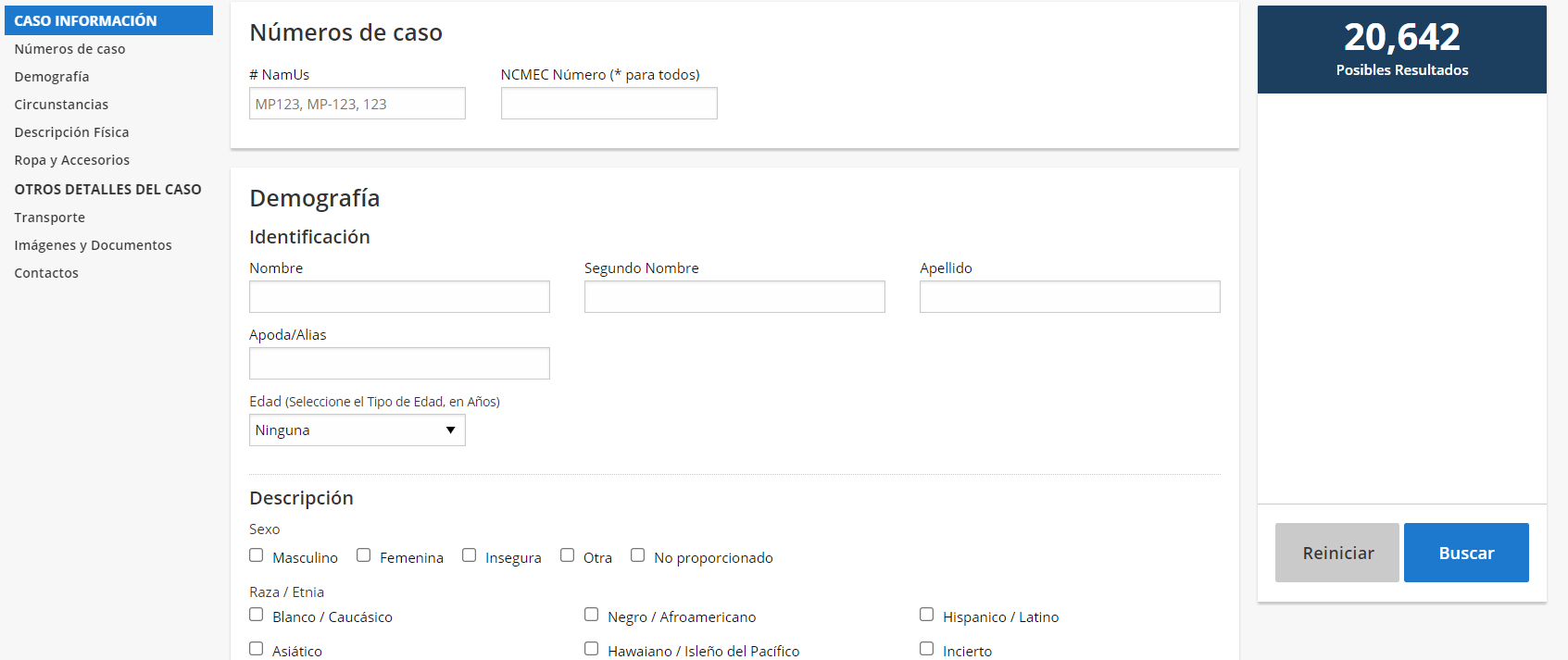Select the CASO INFORMACIÓN sidebar header
The height and width of the screenshot is (660, 1568).
[x=108, y=20]
